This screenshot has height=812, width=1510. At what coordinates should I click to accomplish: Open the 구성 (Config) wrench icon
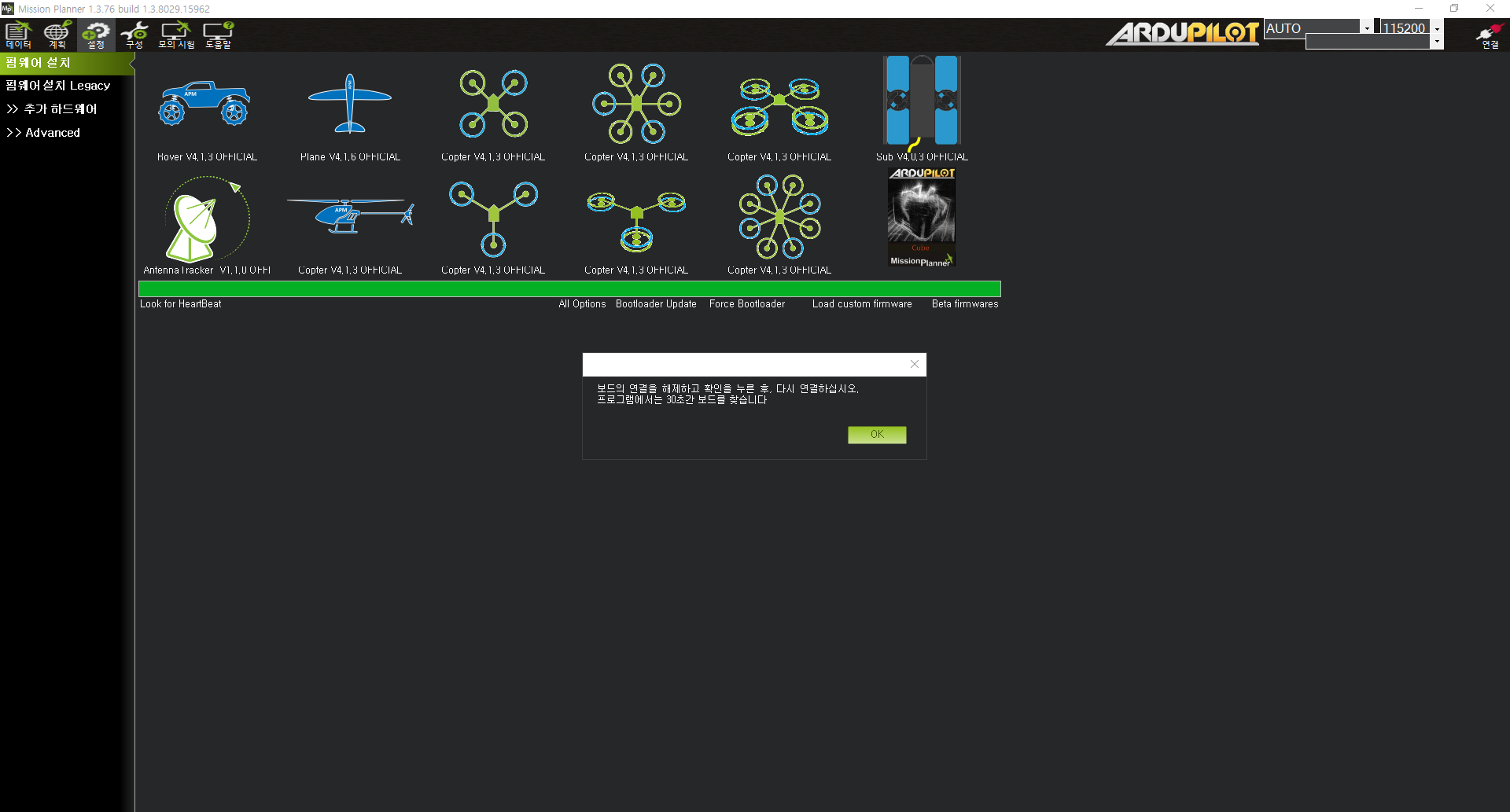click(x=134, y=35)
